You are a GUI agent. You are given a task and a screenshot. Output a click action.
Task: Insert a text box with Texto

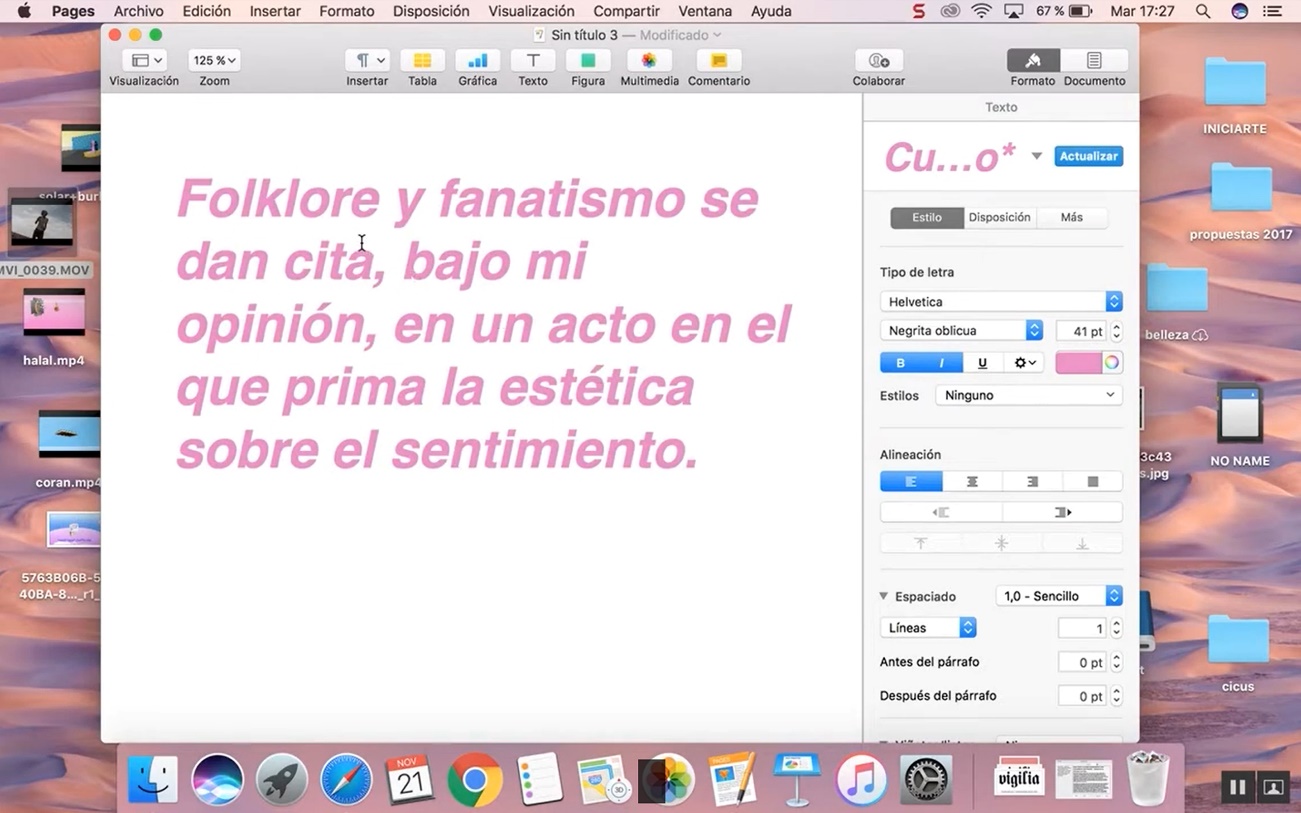[x=533, y=61]
